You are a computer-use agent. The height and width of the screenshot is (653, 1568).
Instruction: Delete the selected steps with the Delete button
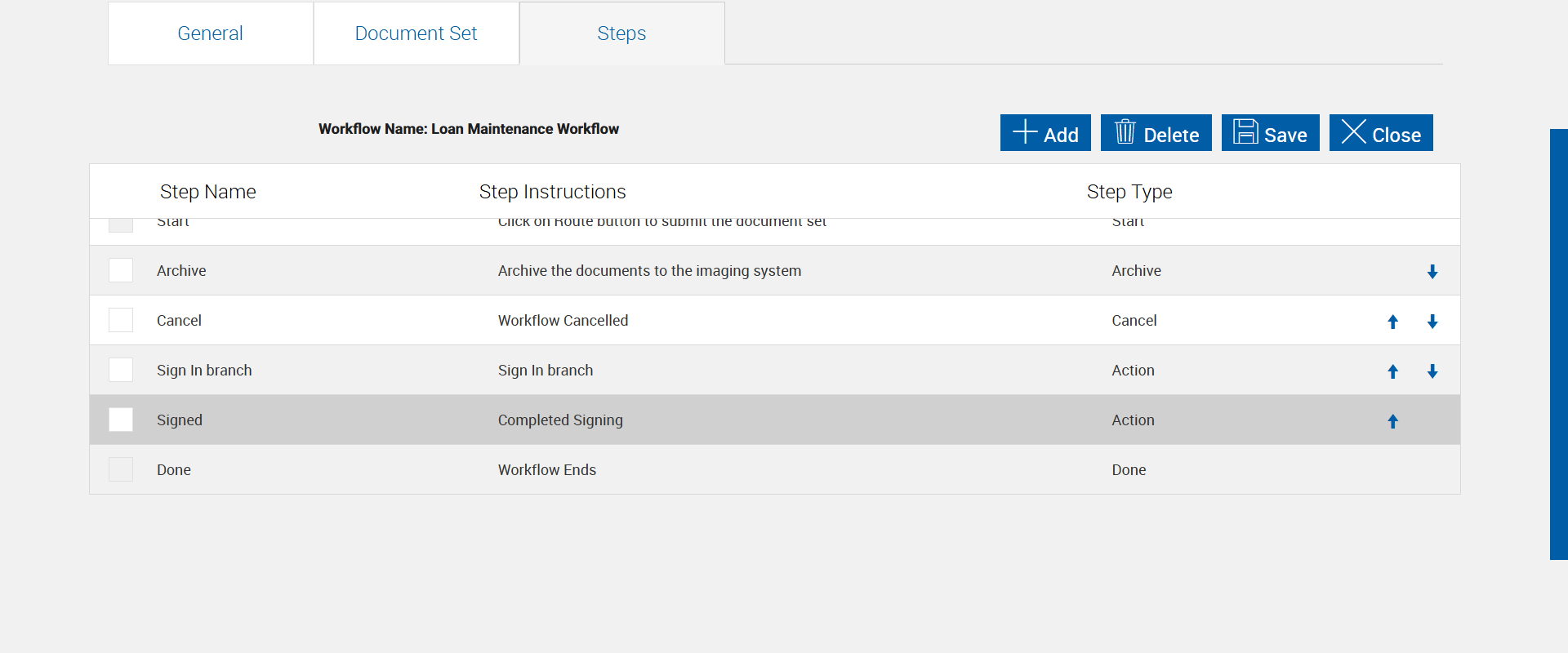pyautogui.click(x=1156, y=133)
